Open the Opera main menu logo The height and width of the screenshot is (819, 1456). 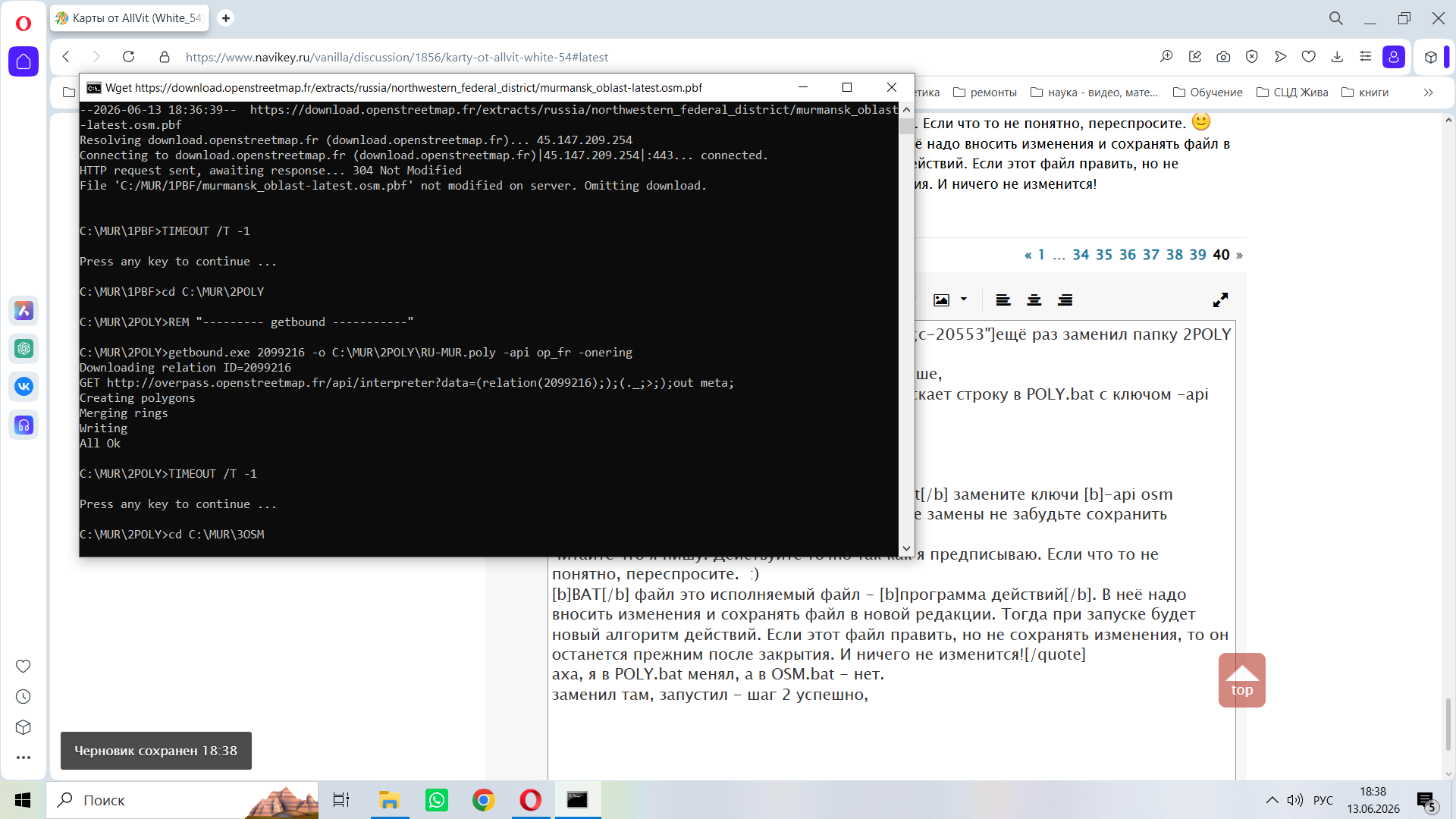[x=24, y=24]
